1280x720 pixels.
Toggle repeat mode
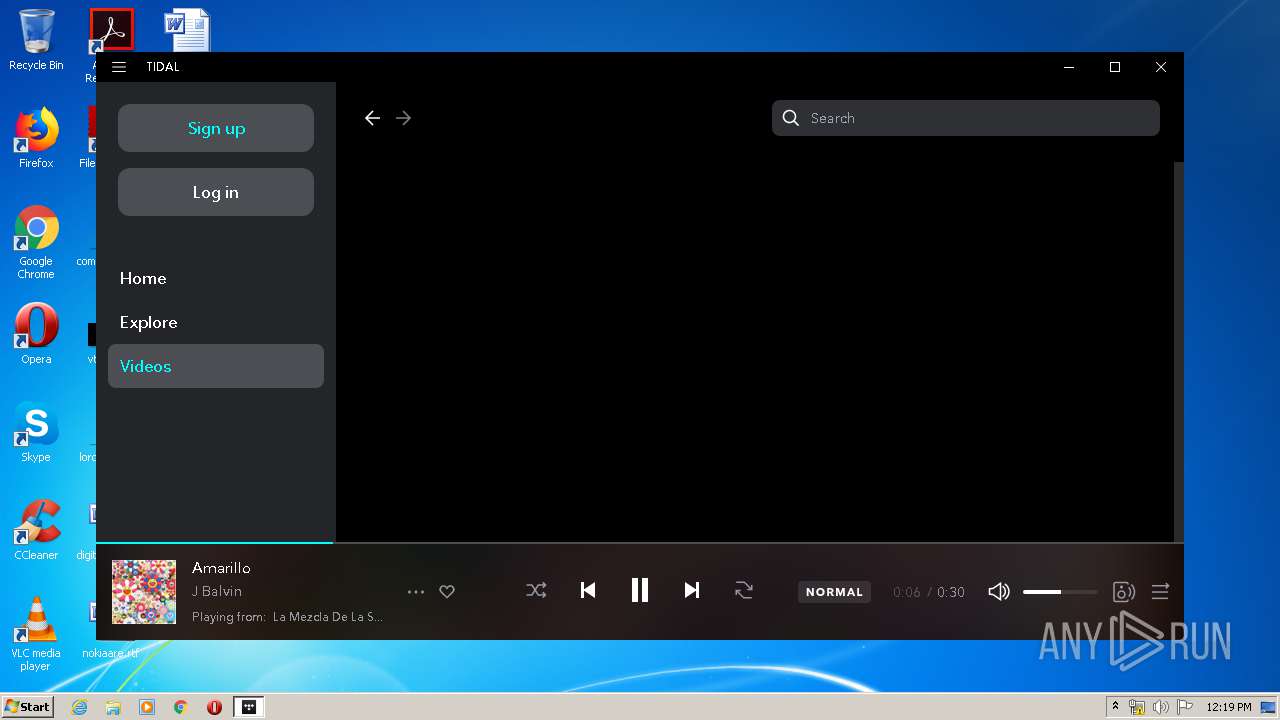tap(744, 591)
